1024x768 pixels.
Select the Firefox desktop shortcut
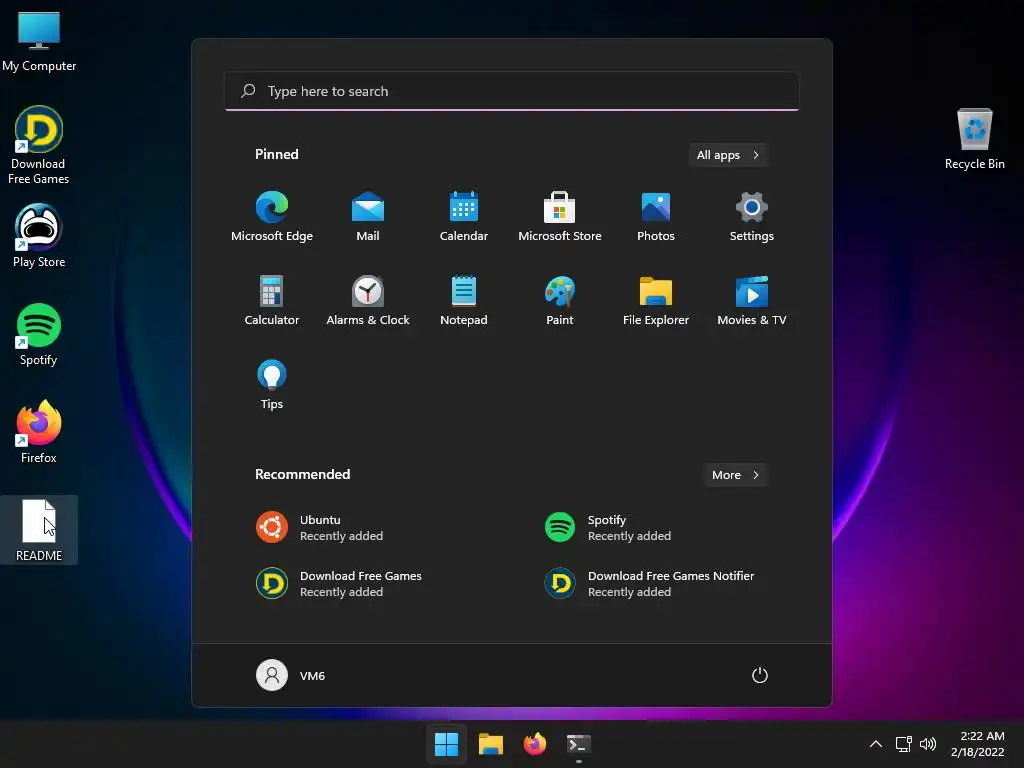click(39, 432)
